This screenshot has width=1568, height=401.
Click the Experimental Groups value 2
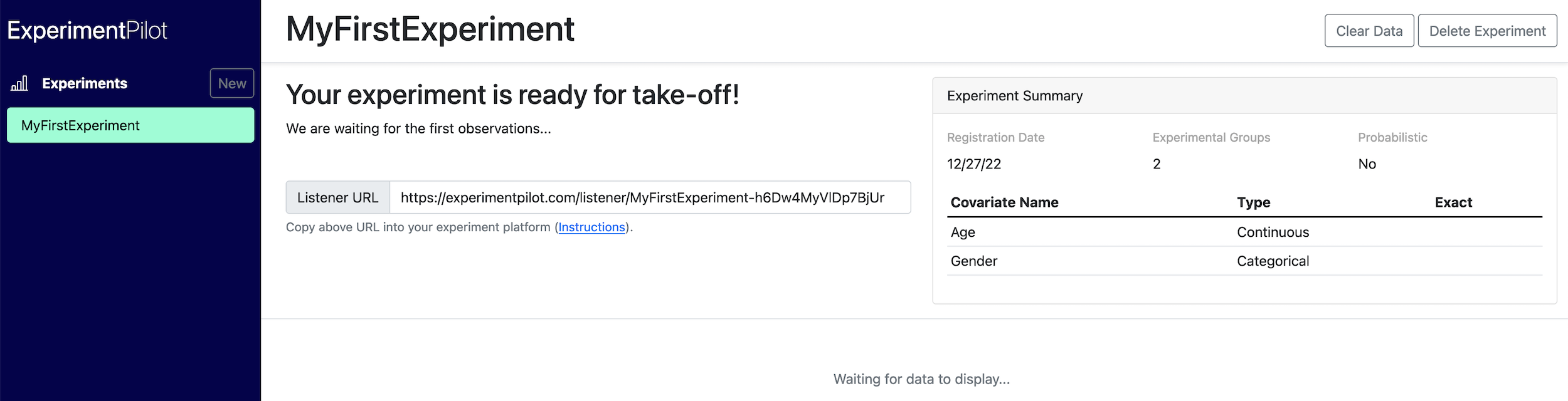(1157, 164)
